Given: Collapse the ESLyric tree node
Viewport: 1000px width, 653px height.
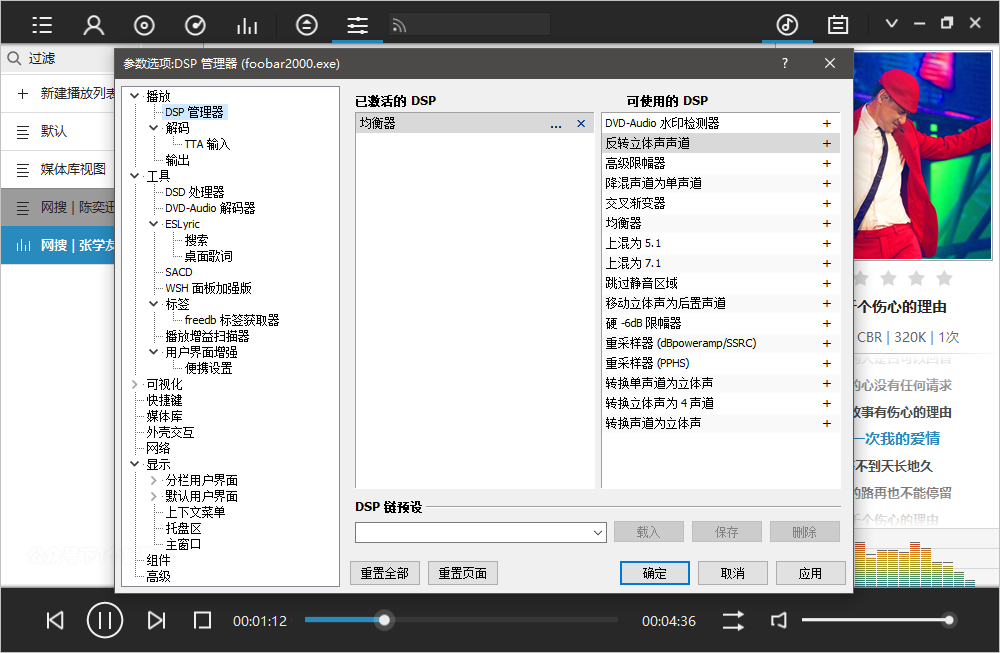Looking at the screenshot, I should (x=154, y=224).
